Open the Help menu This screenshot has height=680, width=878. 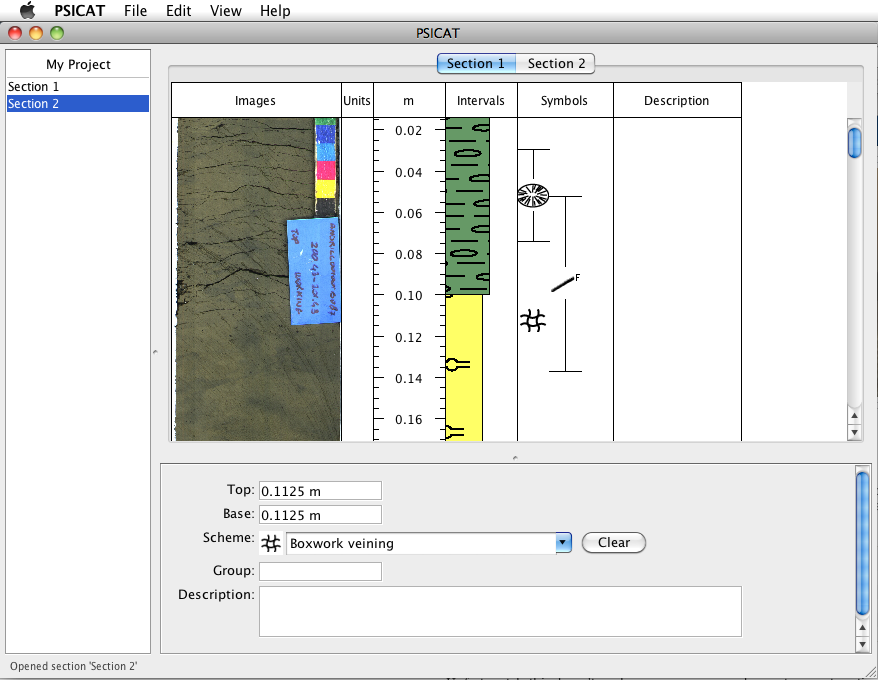[275, 11]
